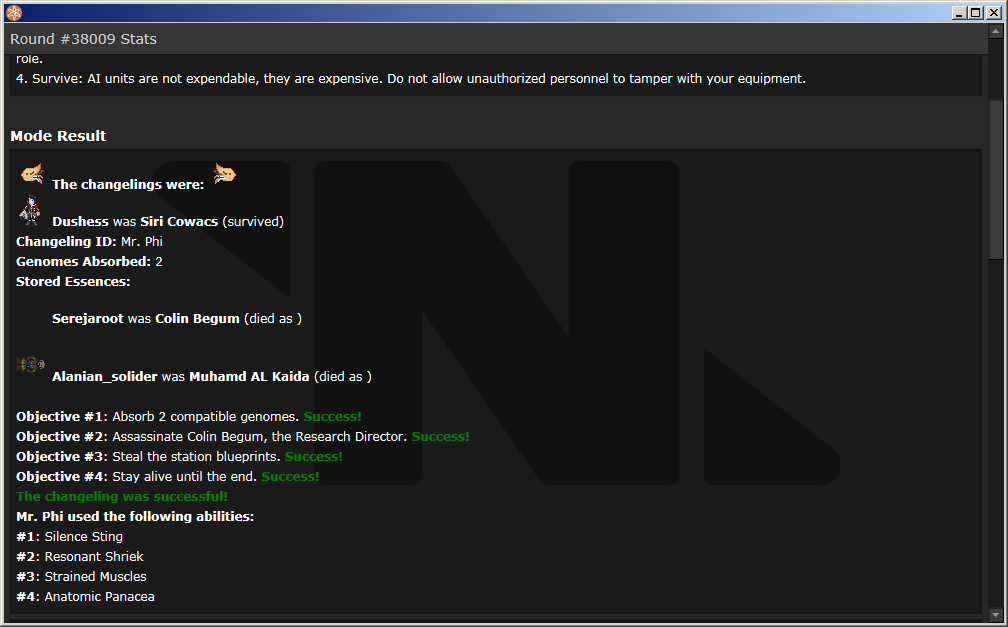Click the vertical scrollbar thumb

[x=996, y=180]
